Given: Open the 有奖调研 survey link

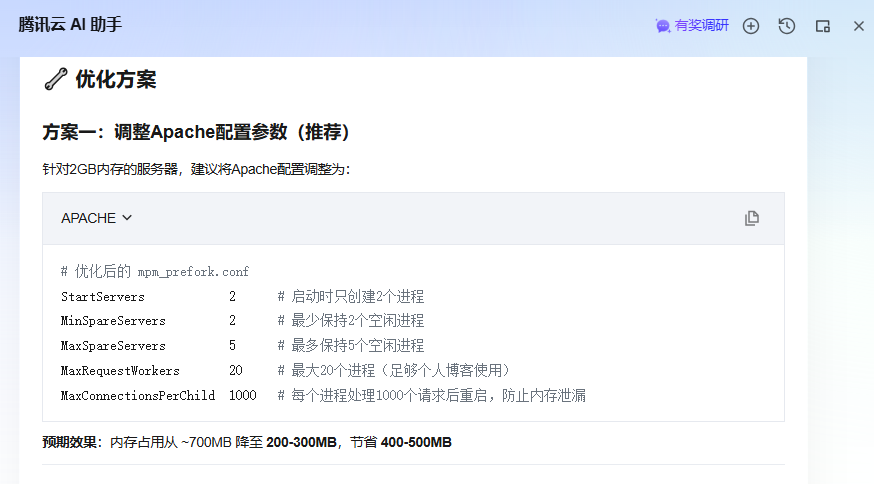Looking at the screenshot, I should pos(702,26).
